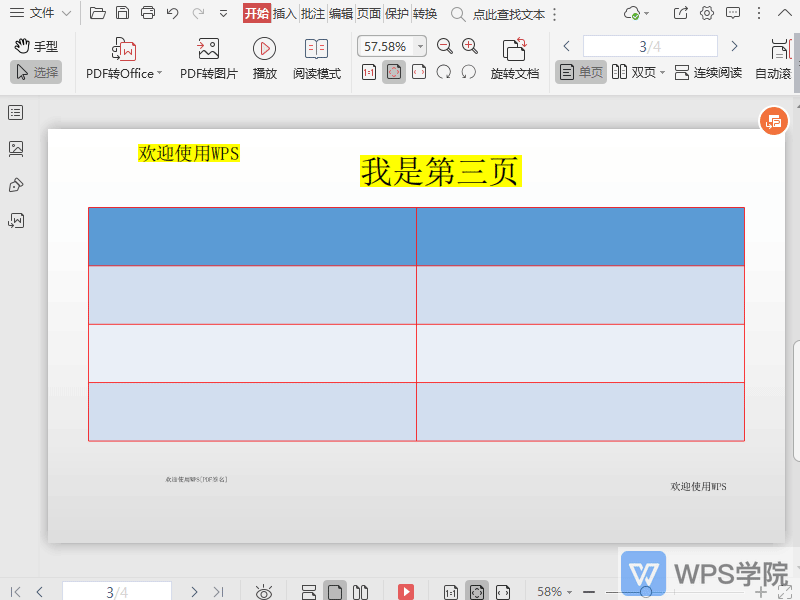Select 单页 single page view

pos(581,73)
